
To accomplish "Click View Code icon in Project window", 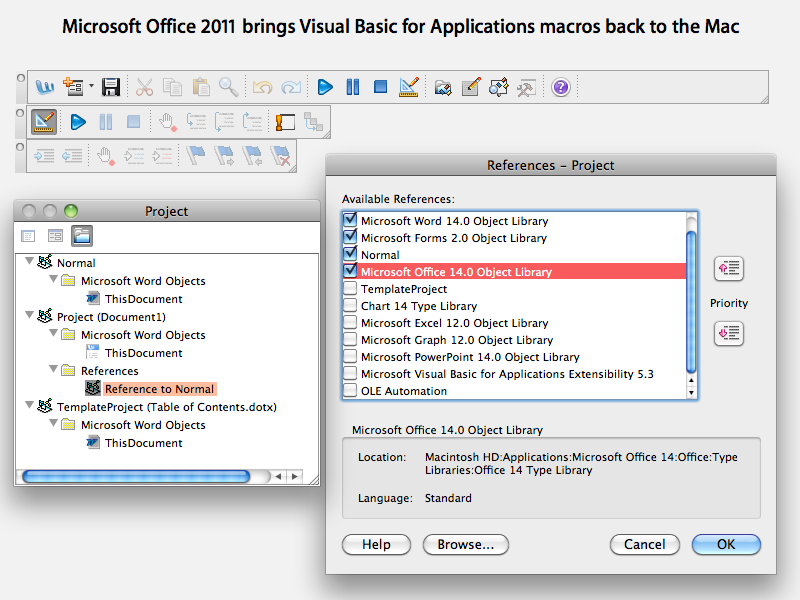I will pyautogui.click(x=28, y=236).
